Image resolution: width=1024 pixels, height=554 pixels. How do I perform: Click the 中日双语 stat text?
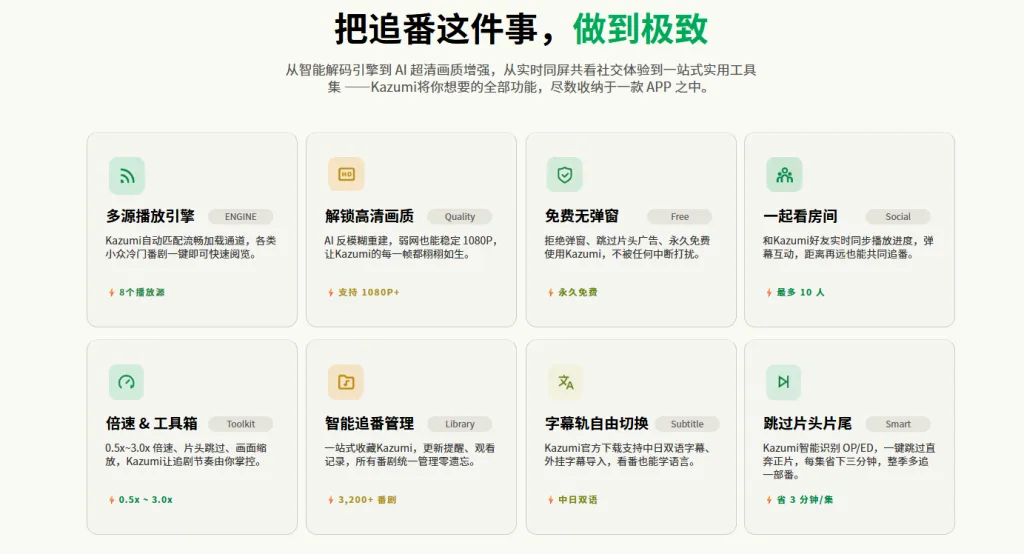(x=577, y=500)
